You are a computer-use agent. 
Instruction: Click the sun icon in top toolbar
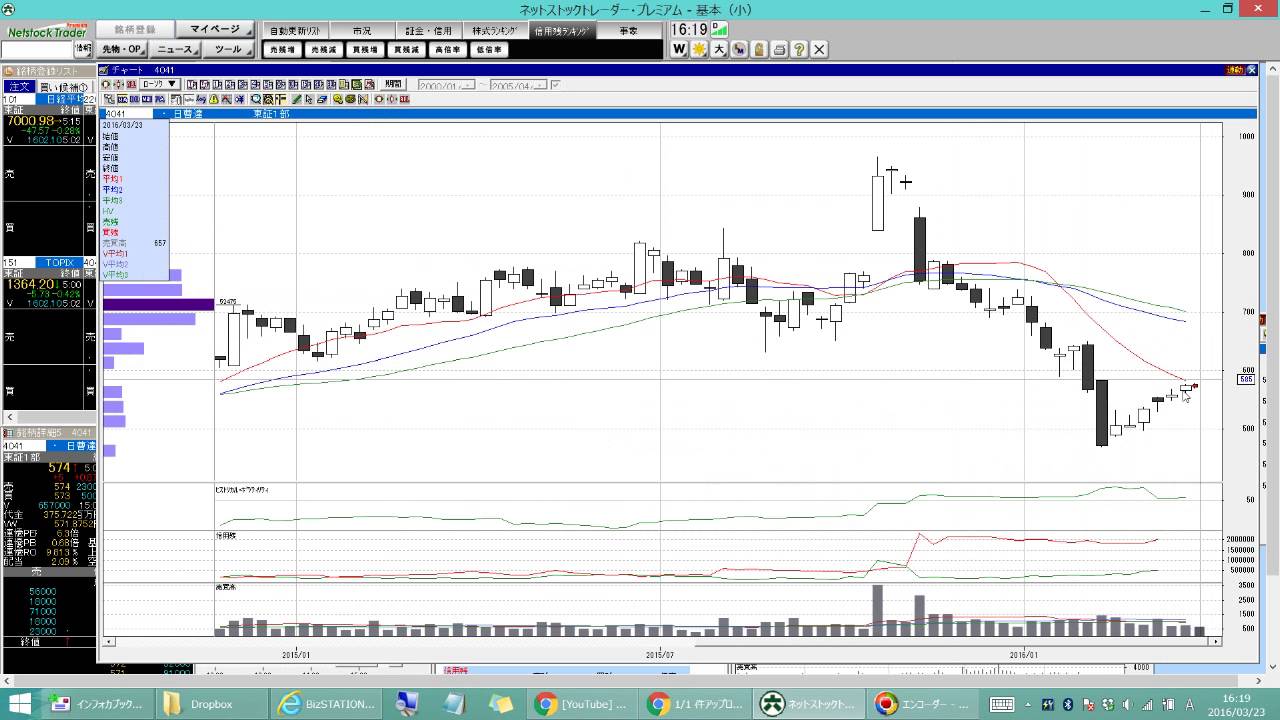click(x=699, y=49)
